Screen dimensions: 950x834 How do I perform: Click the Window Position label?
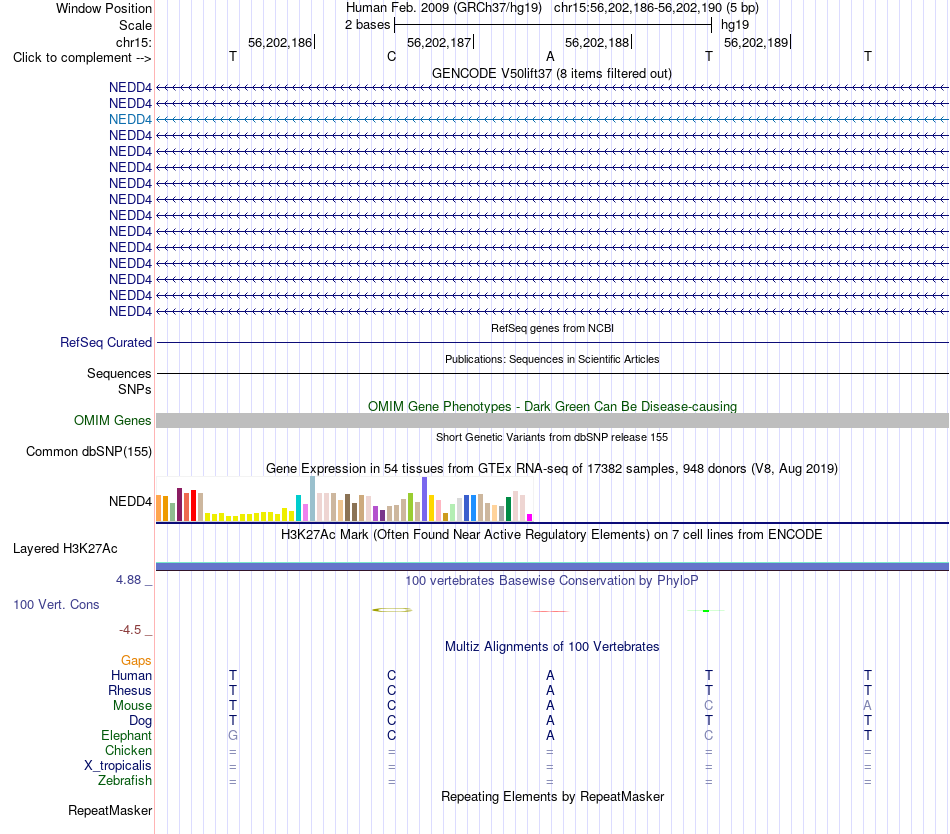point(104,8)
